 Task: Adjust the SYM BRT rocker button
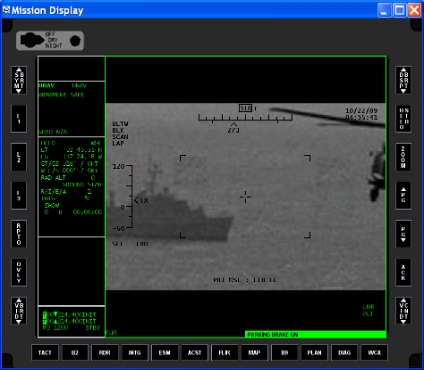19,80
